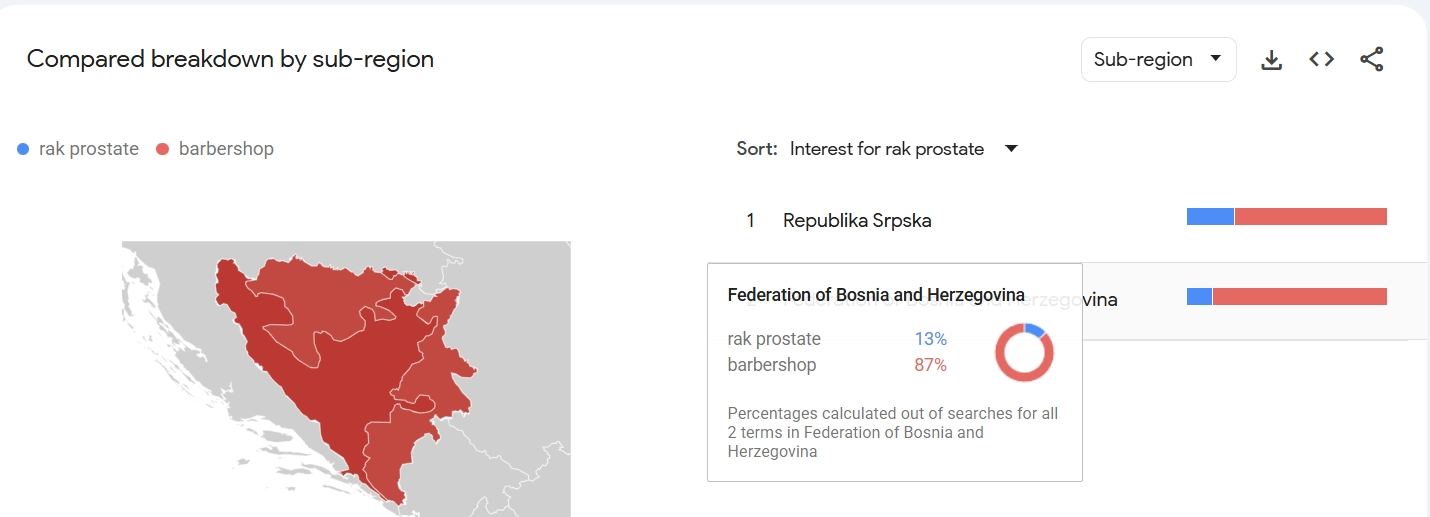This screenshot has width=1430, height=517.
Task: Download the sub-region breakdown data
Action: (1271, 60)
